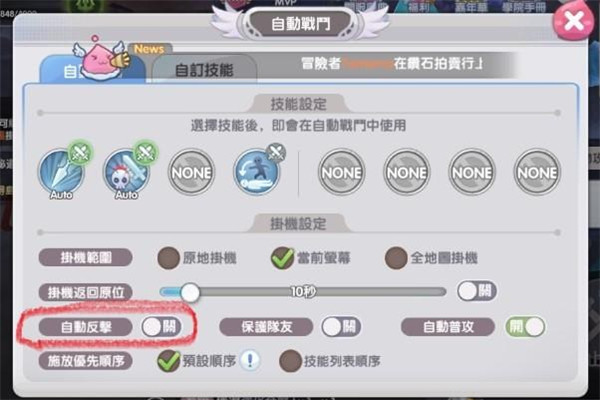Open the last NONE skill slot
This screenshot has height=400, width=600.
coord(537,172)
